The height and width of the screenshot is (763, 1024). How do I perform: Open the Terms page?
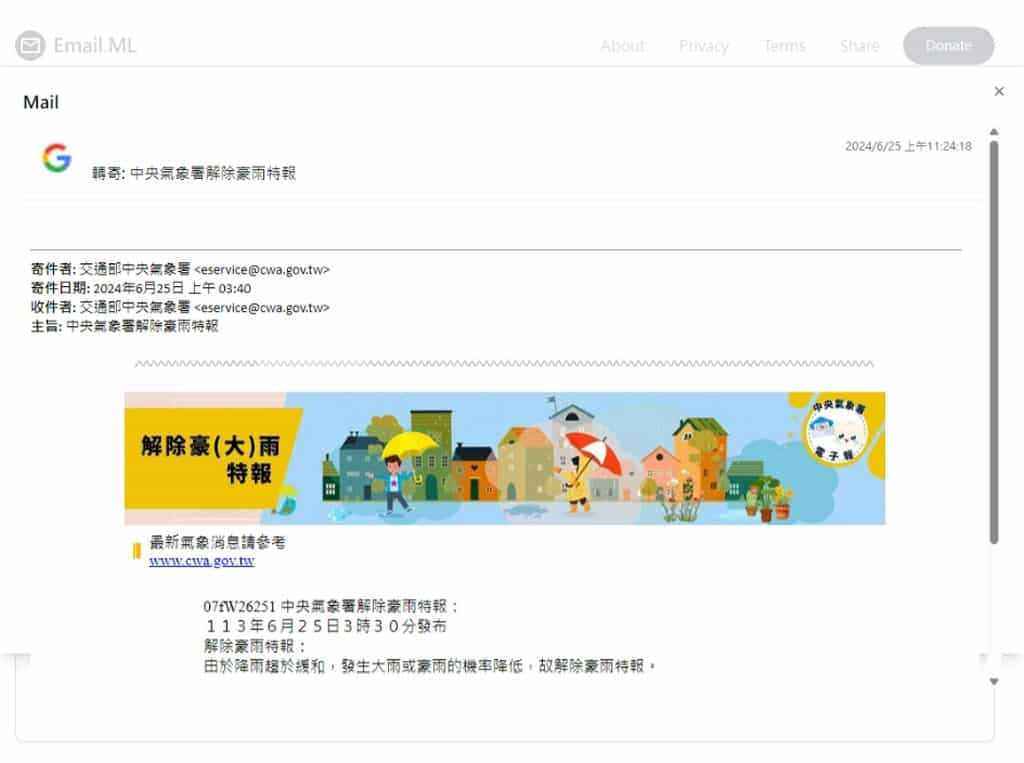784,46
